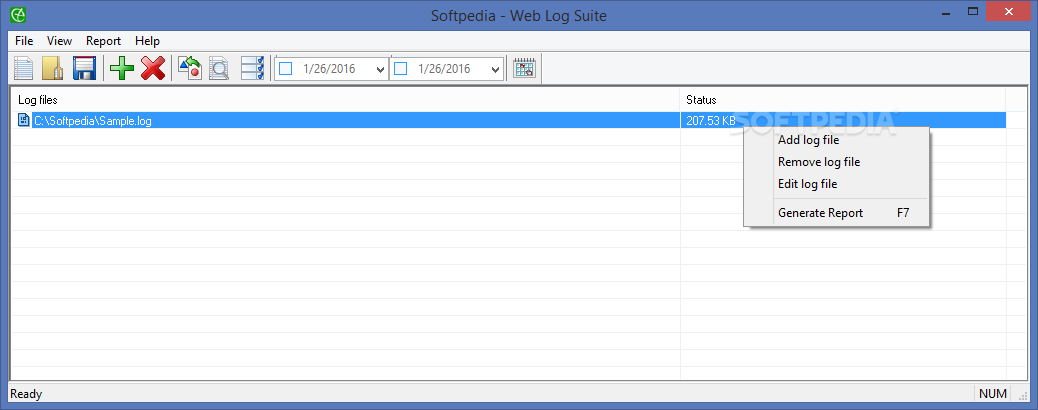Screen dimensions: 1038x410
Task: Enable the first date filter checkbox
Action: pyautogui.click(x=285, y=68)
